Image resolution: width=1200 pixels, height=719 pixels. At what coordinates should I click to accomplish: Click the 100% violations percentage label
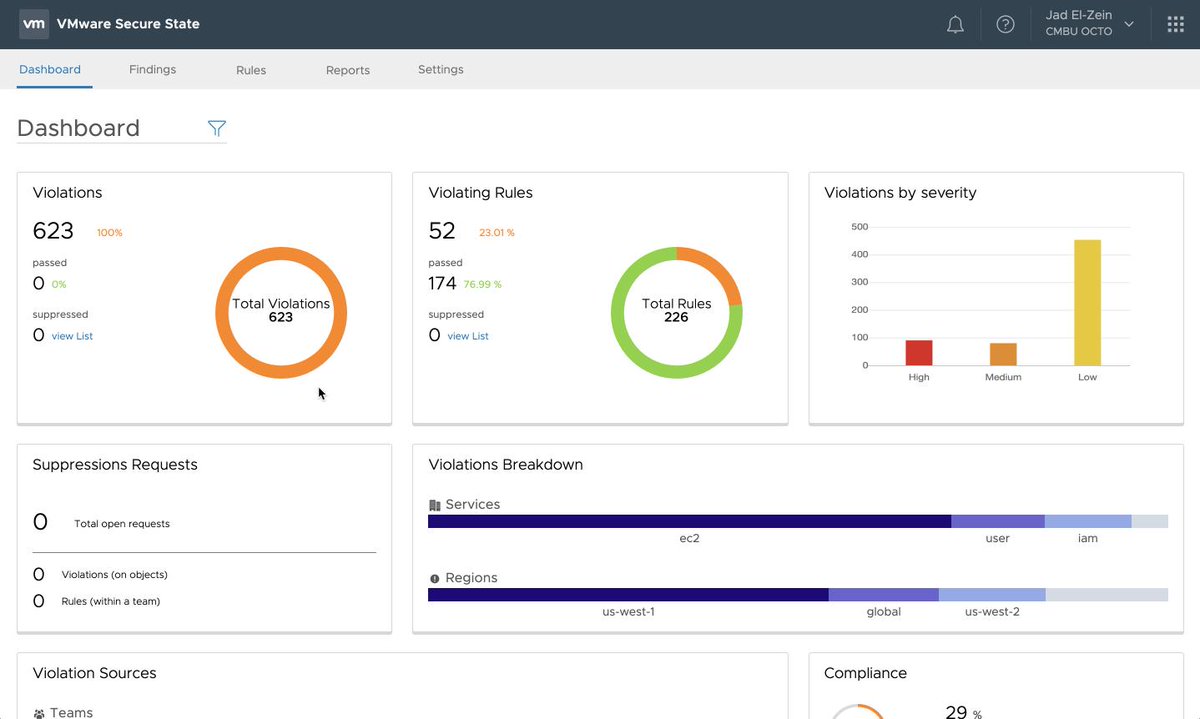click(110, 233)
